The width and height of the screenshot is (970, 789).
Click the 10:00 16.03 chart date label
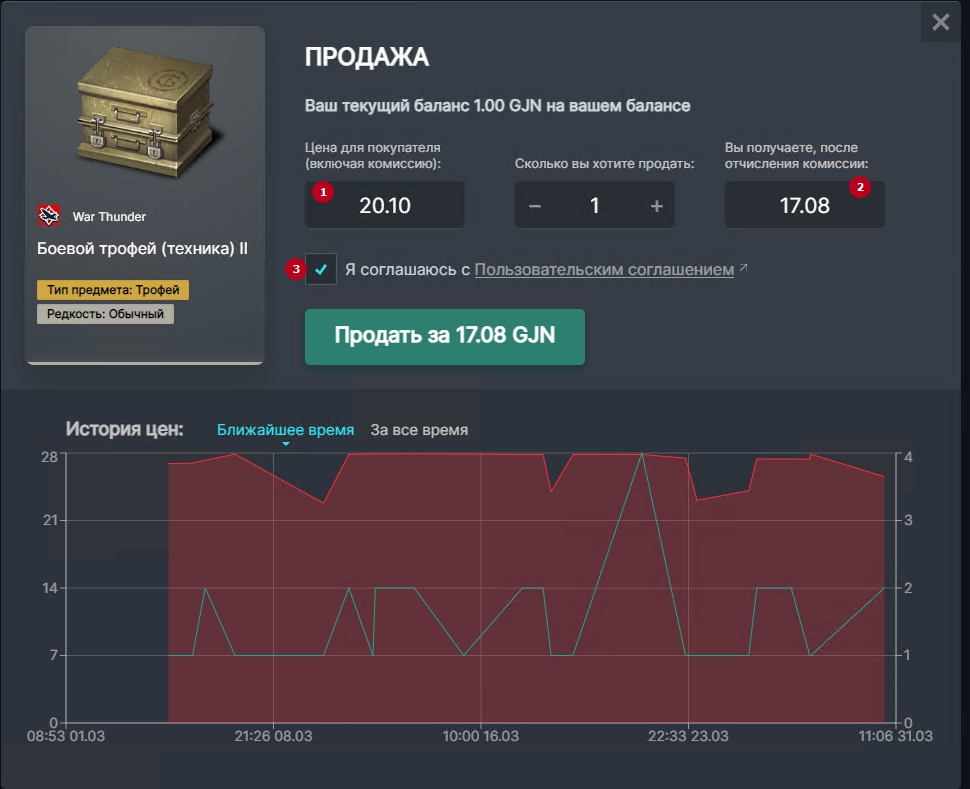click(x=481, y=736)
